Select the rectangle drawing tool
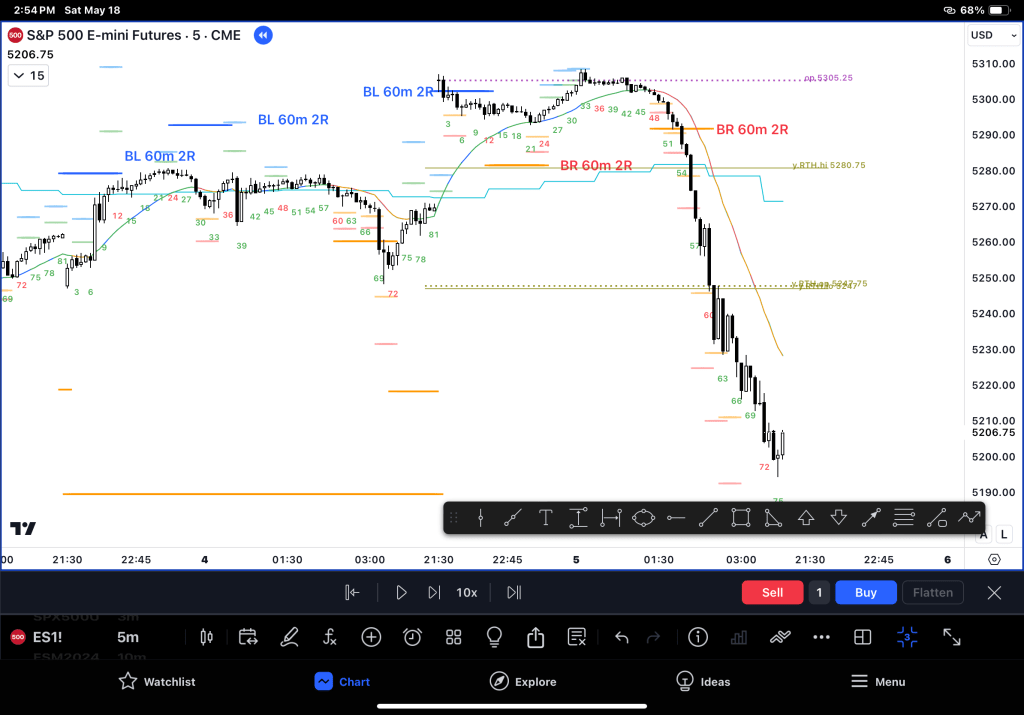This screenshot has width=1024, height=715. pyautogui.click(x=740, y=517)
